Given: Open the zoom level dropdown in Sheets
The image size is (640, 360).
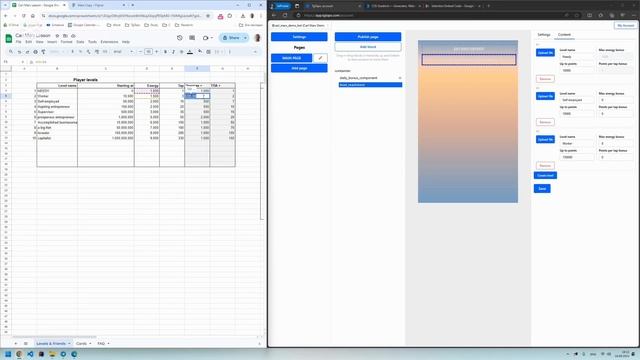Looking at the screenshot, I should (57, 52).
